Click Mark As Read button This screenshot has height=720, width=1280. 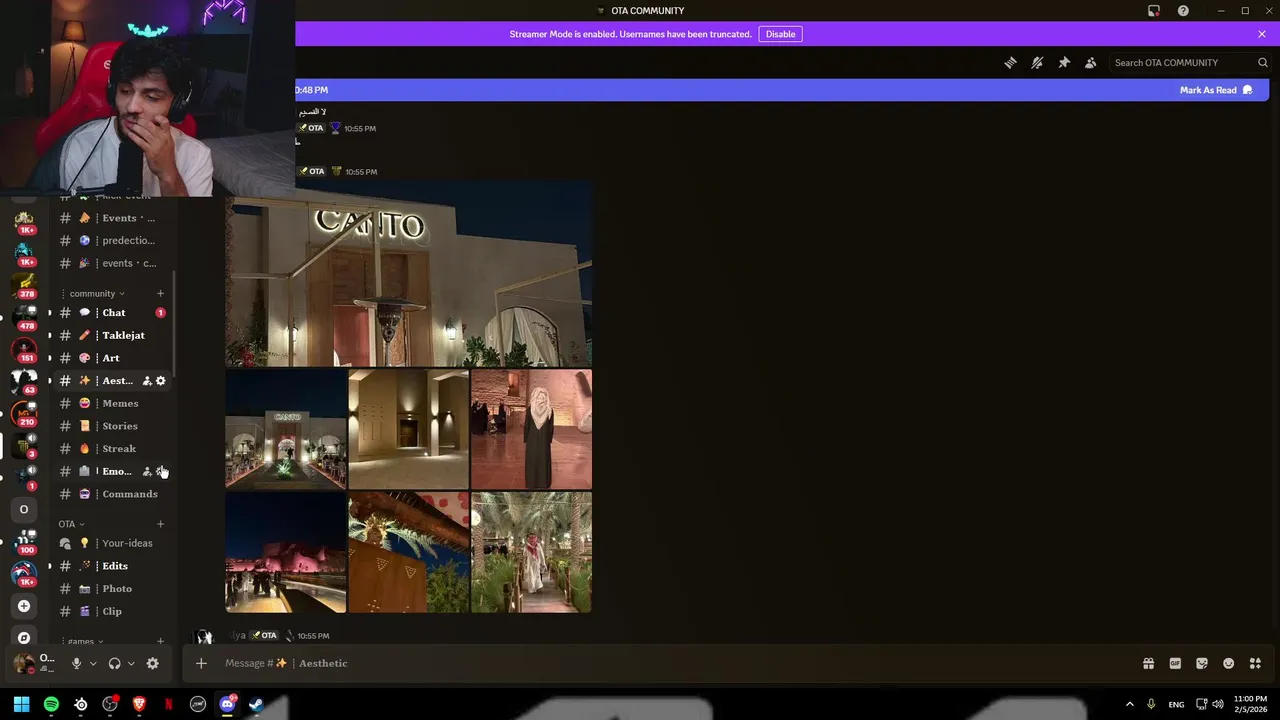point(1215,90)
